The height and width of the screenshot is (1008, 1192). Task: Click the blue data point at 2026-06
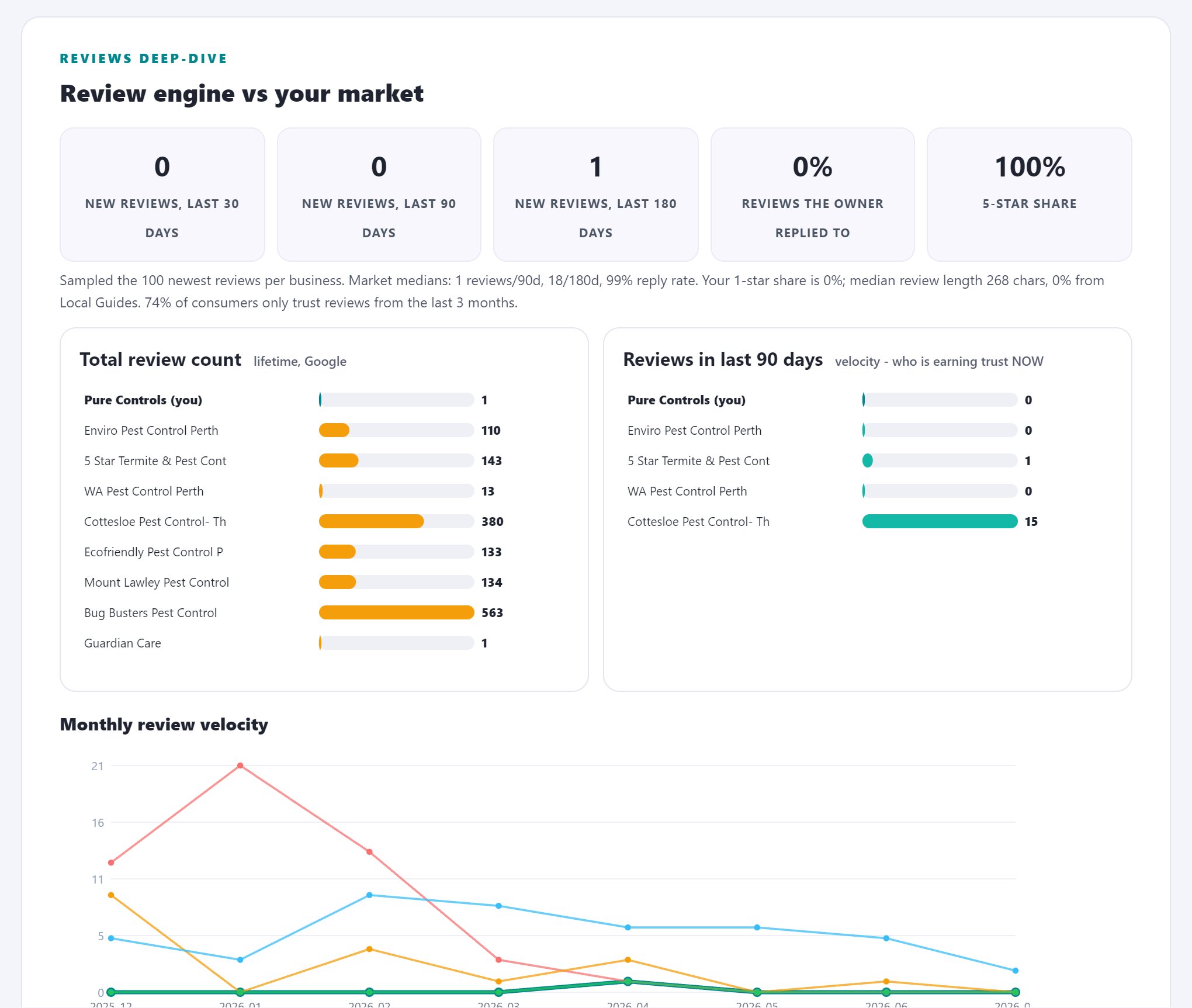(x=886, y=938)
